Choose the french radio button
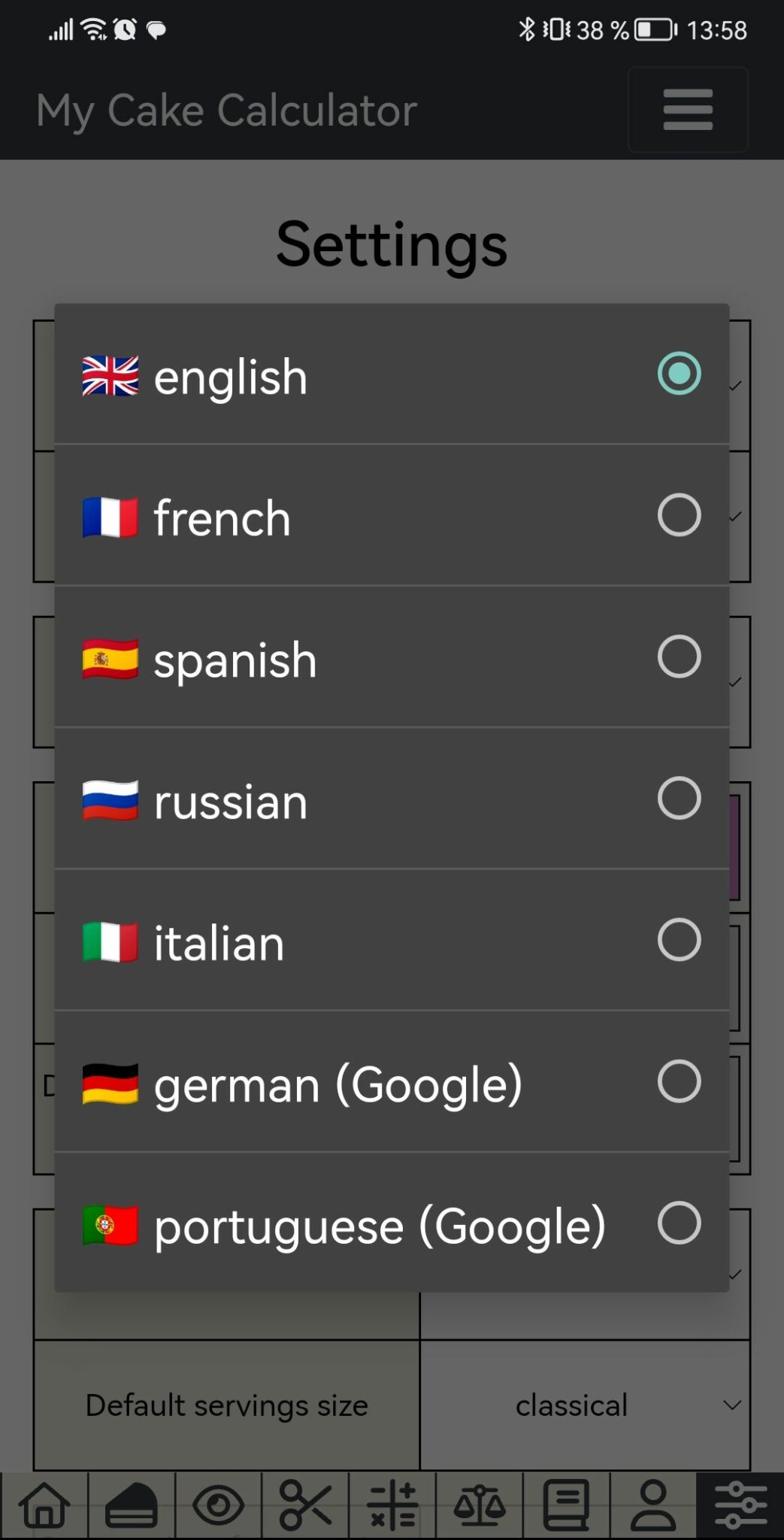The width and height of the screenshot is (784, 1540). point(679,515)
